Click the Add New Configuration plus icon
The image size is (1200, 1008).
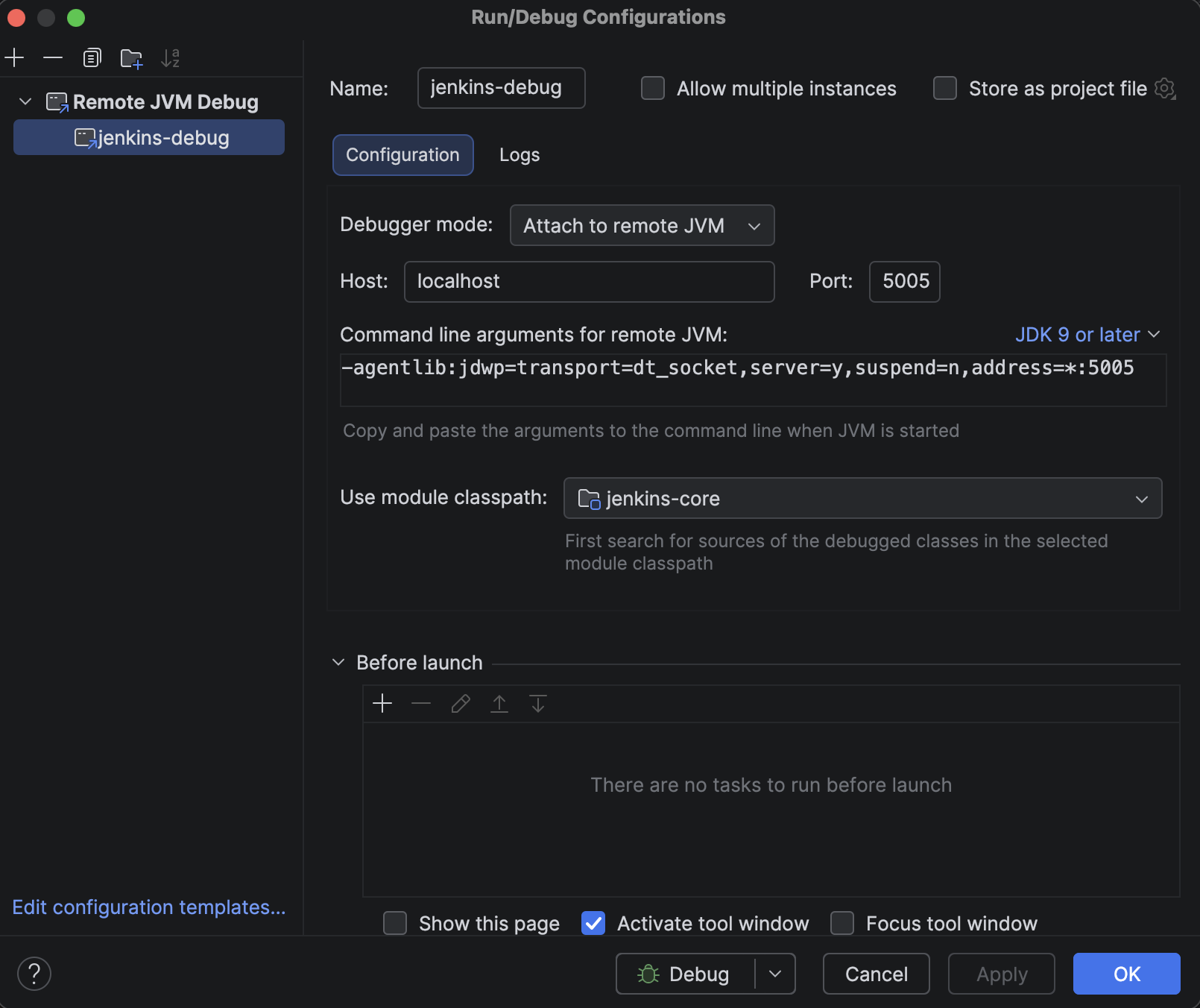(x=15, y=57)
